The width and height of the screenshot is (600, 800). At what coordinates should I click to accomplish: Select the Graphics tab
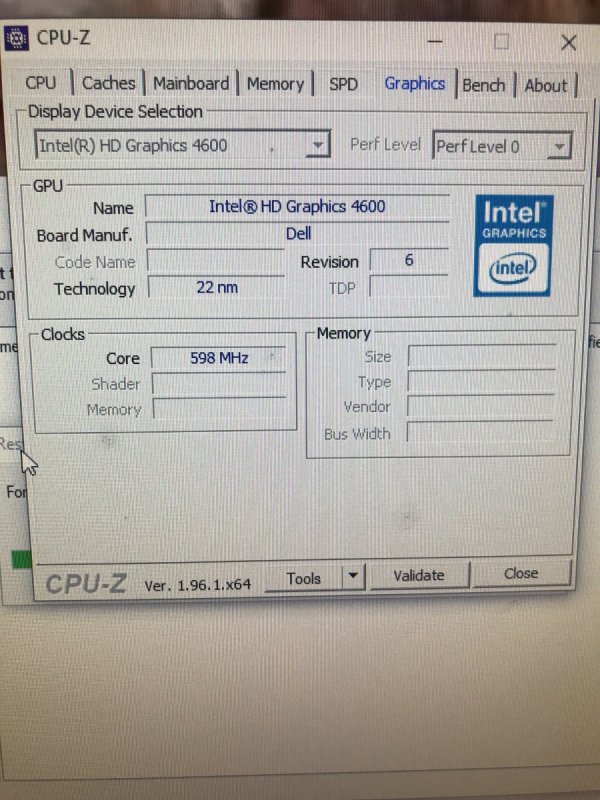(415, 84)
